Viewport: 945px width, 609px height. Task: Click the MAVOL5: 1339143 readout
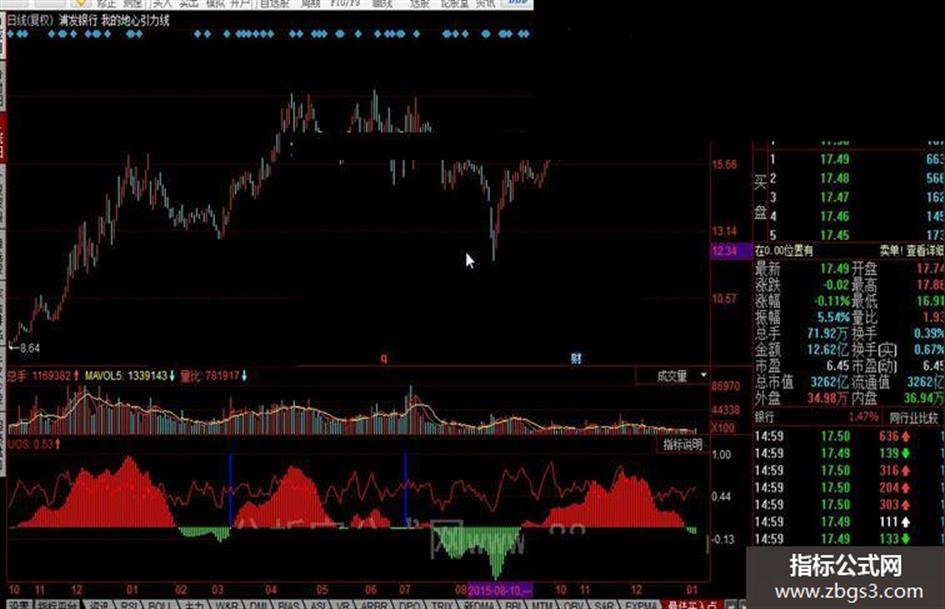(x=129, y=376)
